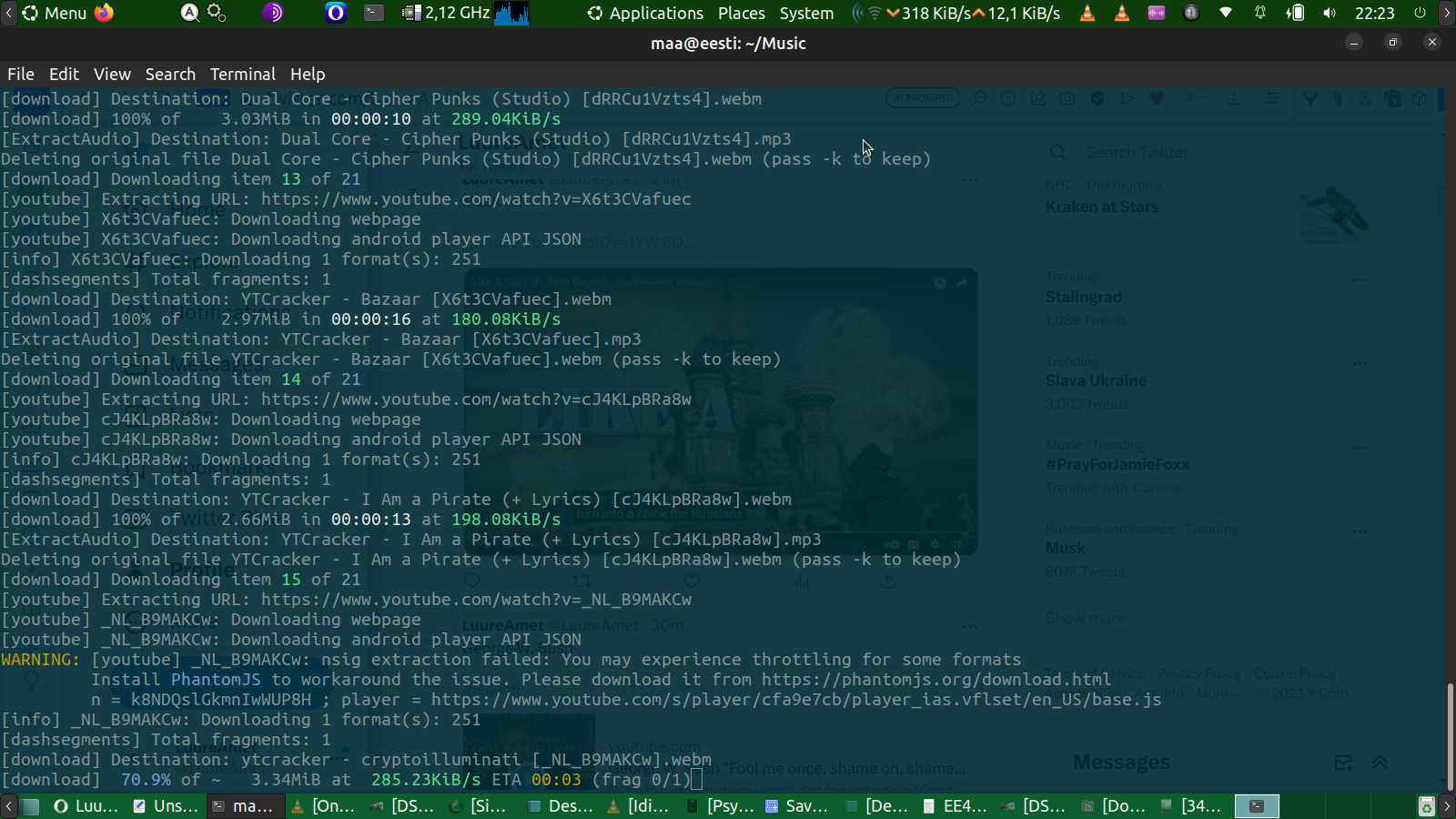The height and width of the screenshot is (819, 1456).
Task: Open the terminal File menu
Action: 21,75
